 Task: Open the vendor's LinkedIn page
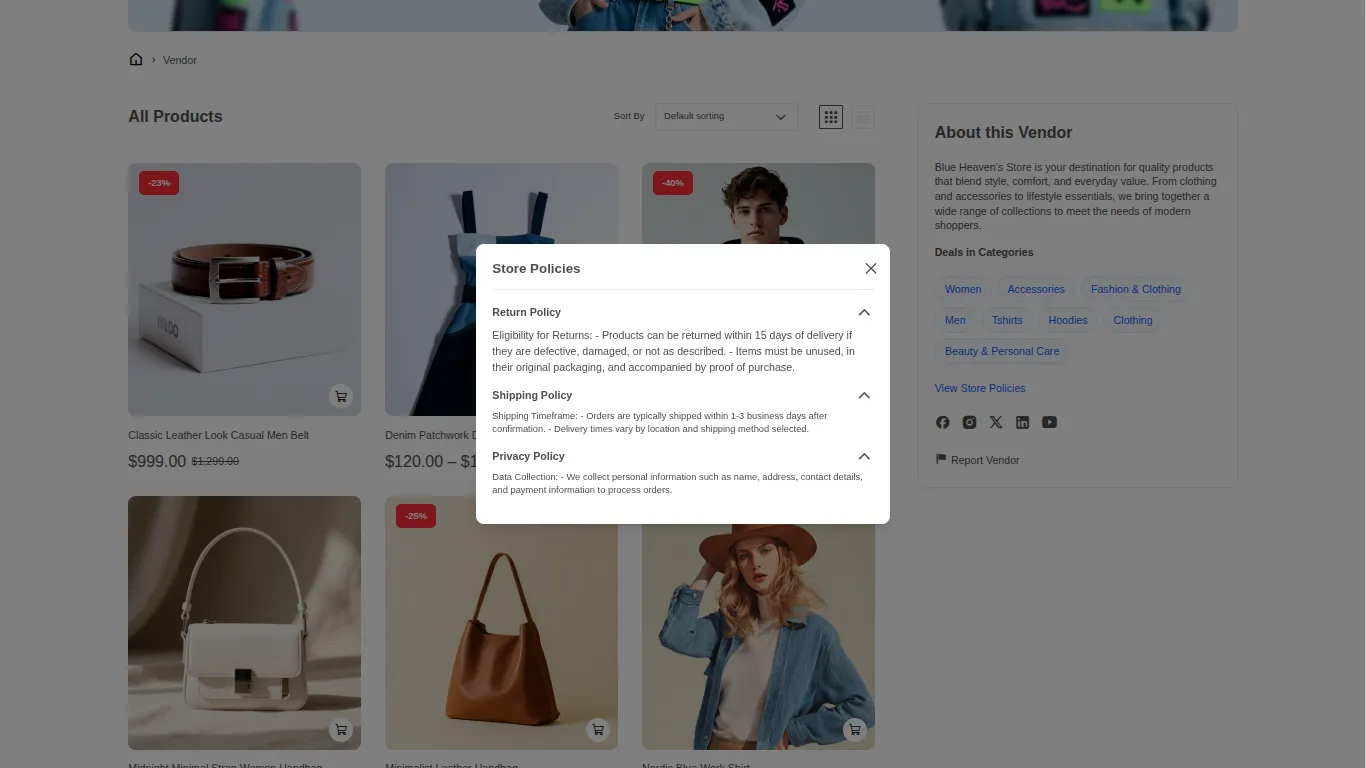click(x=1022, y=422)
